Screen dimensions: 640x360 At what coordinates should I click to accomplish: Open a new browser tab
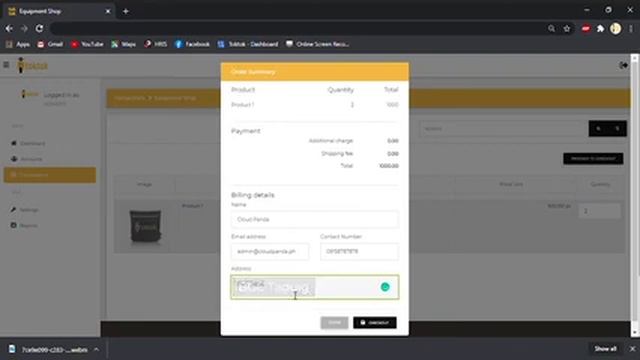tap(126, 11)
